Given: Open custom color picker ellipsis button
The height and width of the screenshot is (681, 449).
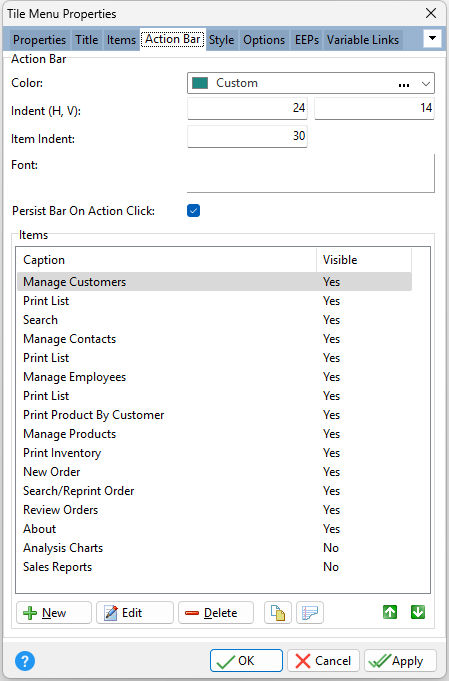Looking at the screenshot, I should pos(404,83).
